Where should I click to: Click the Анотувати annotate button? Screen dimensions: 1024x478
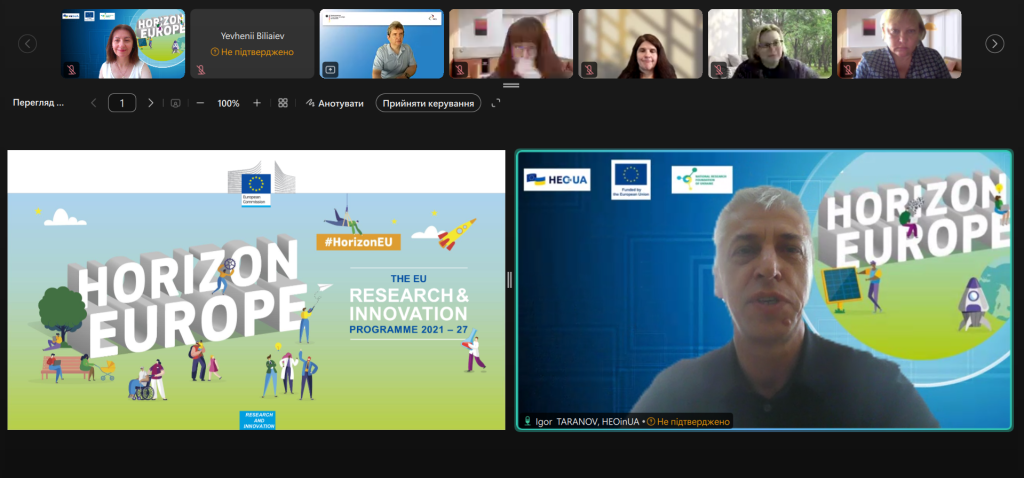click(334, 103)
